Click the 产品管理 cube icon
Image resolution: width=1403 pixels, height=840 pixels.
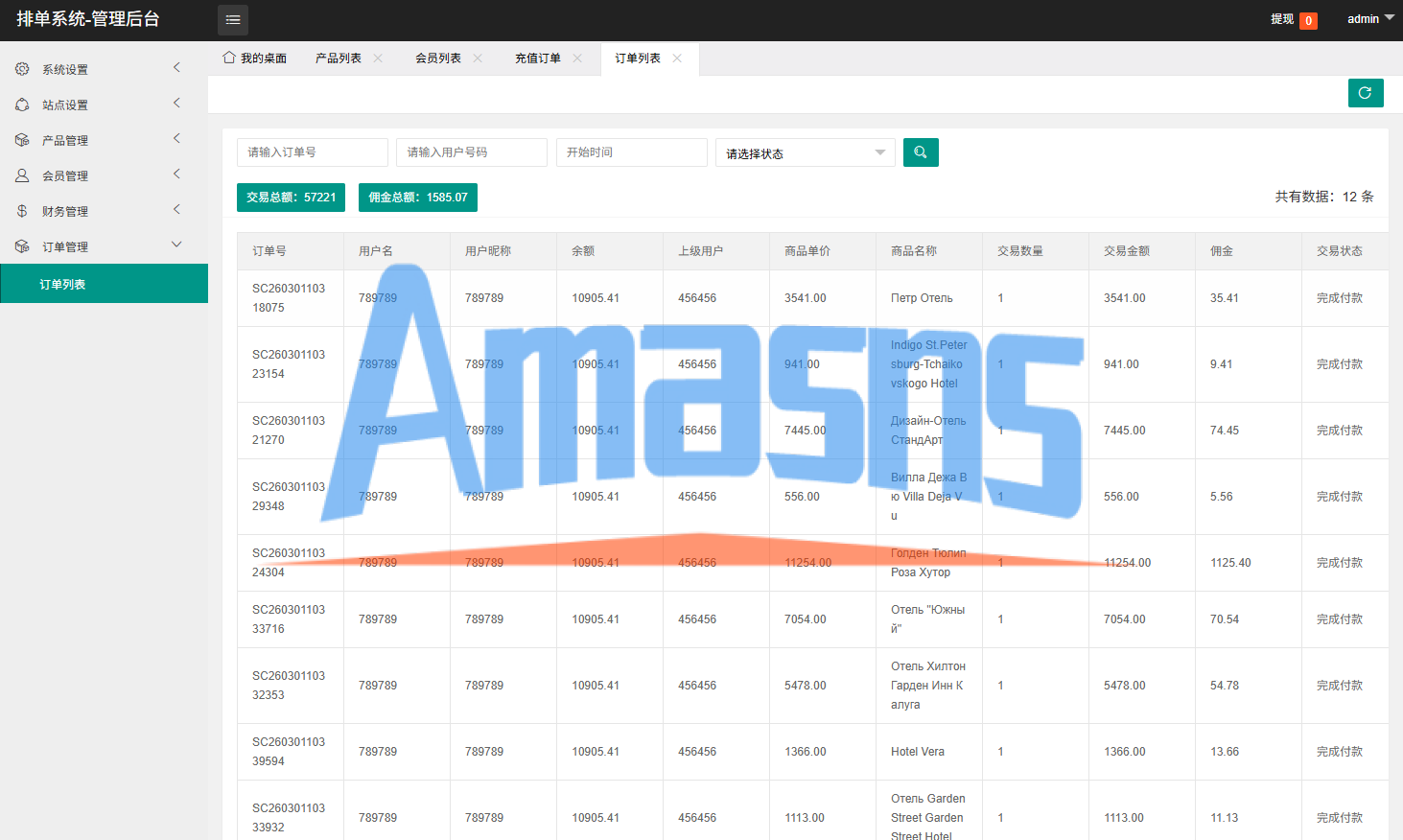(22, 140)
